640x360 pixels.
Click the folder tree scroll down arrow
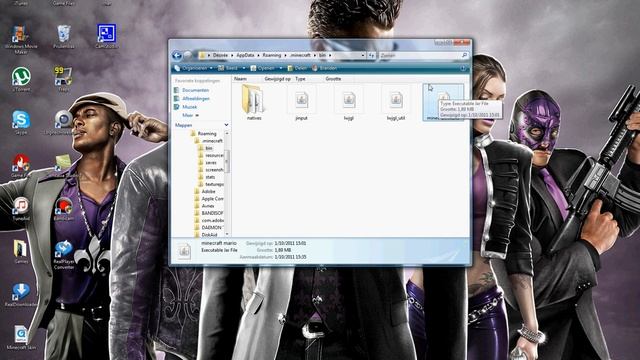coord(227,234)
